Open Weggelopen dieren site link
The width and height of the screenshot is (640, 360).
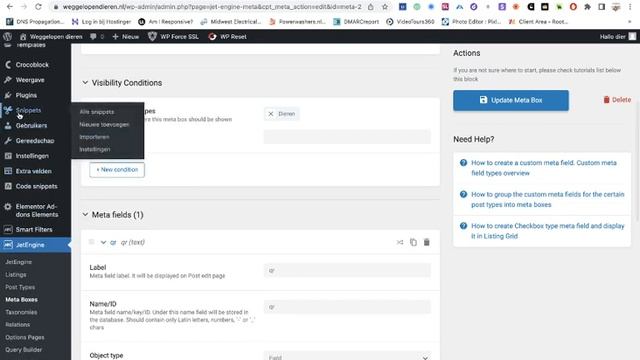(51, 36)
